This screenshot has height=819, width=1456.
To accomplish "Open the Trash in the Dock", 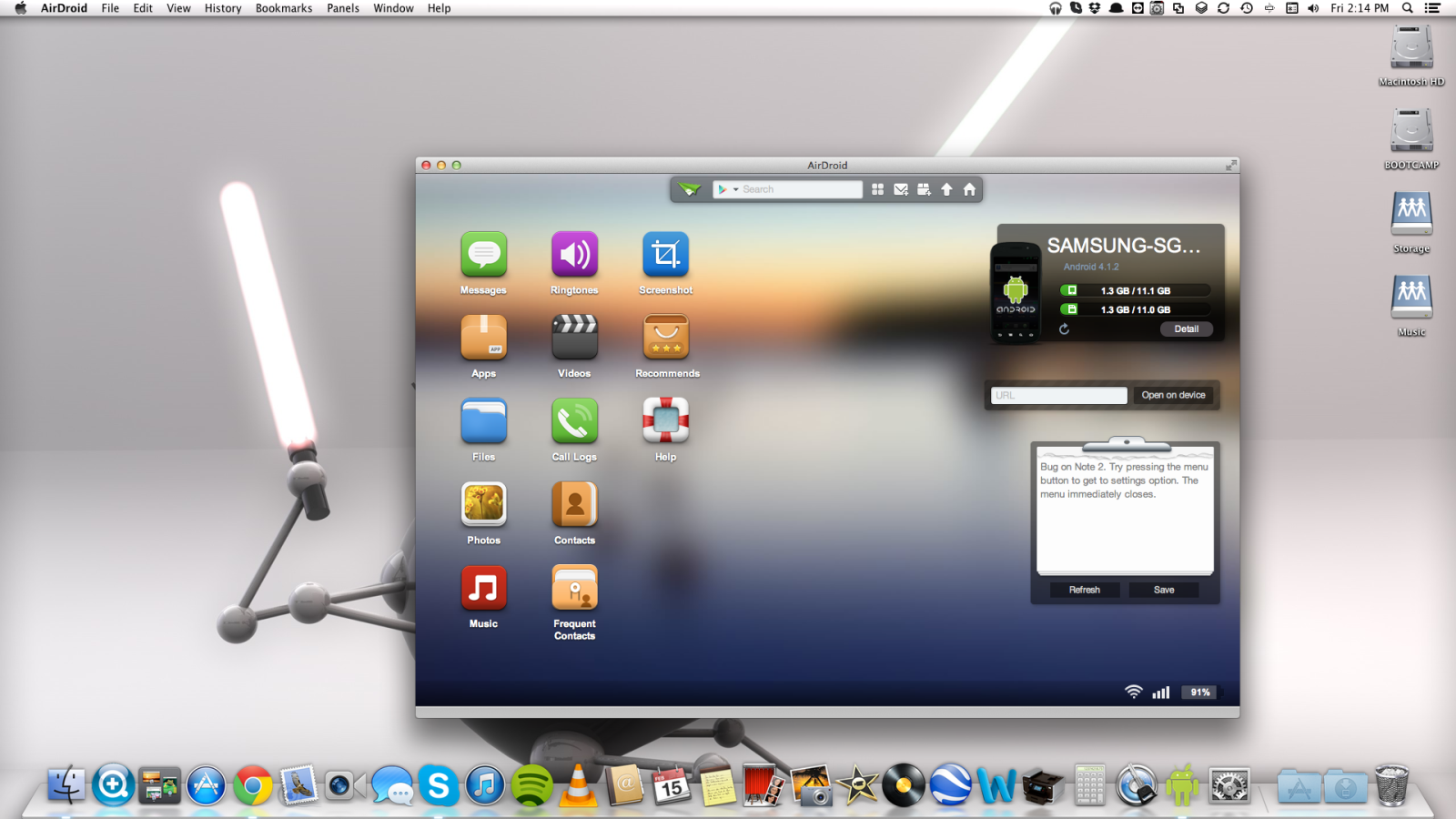I will [1391, 784].
